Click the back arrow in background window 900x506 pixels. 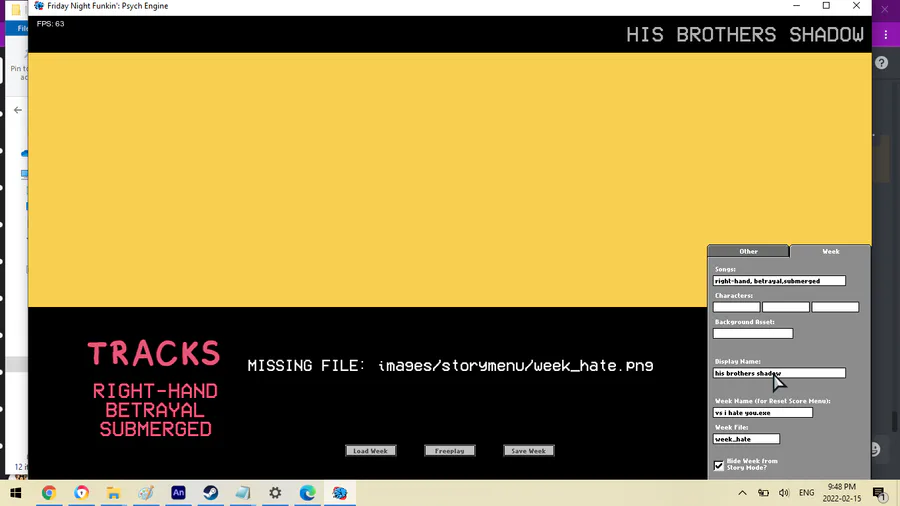[18, 110]
